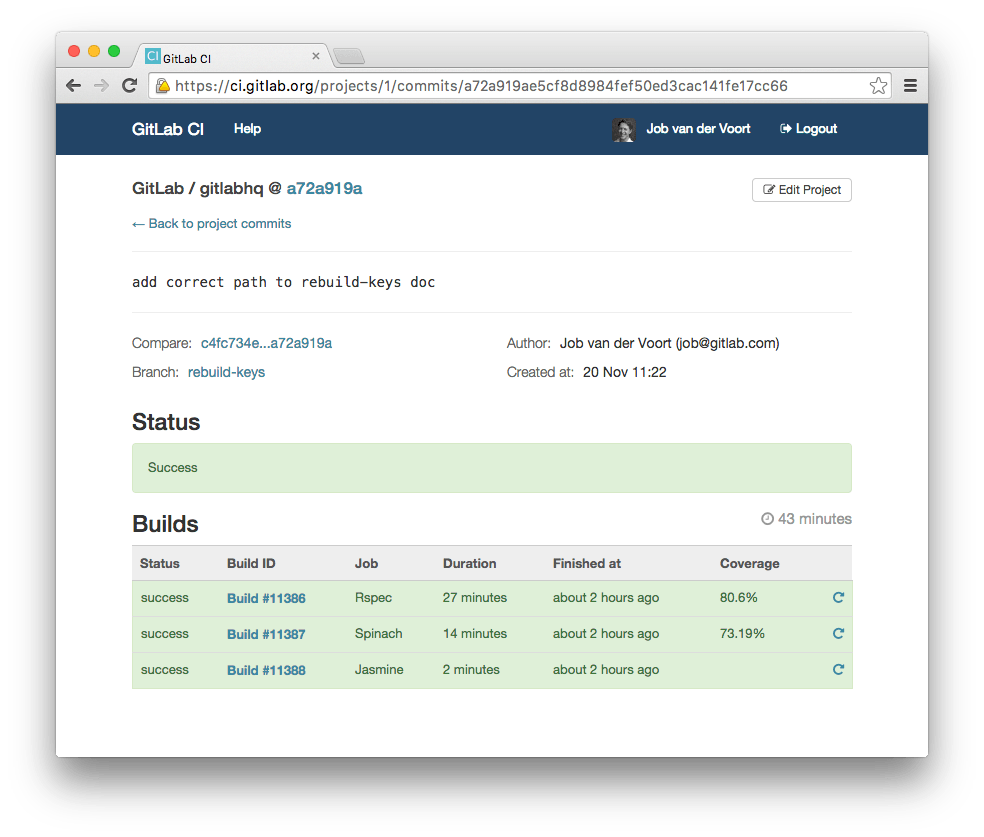
Task: Click the Status column header
Action: [x=159, y=563]
